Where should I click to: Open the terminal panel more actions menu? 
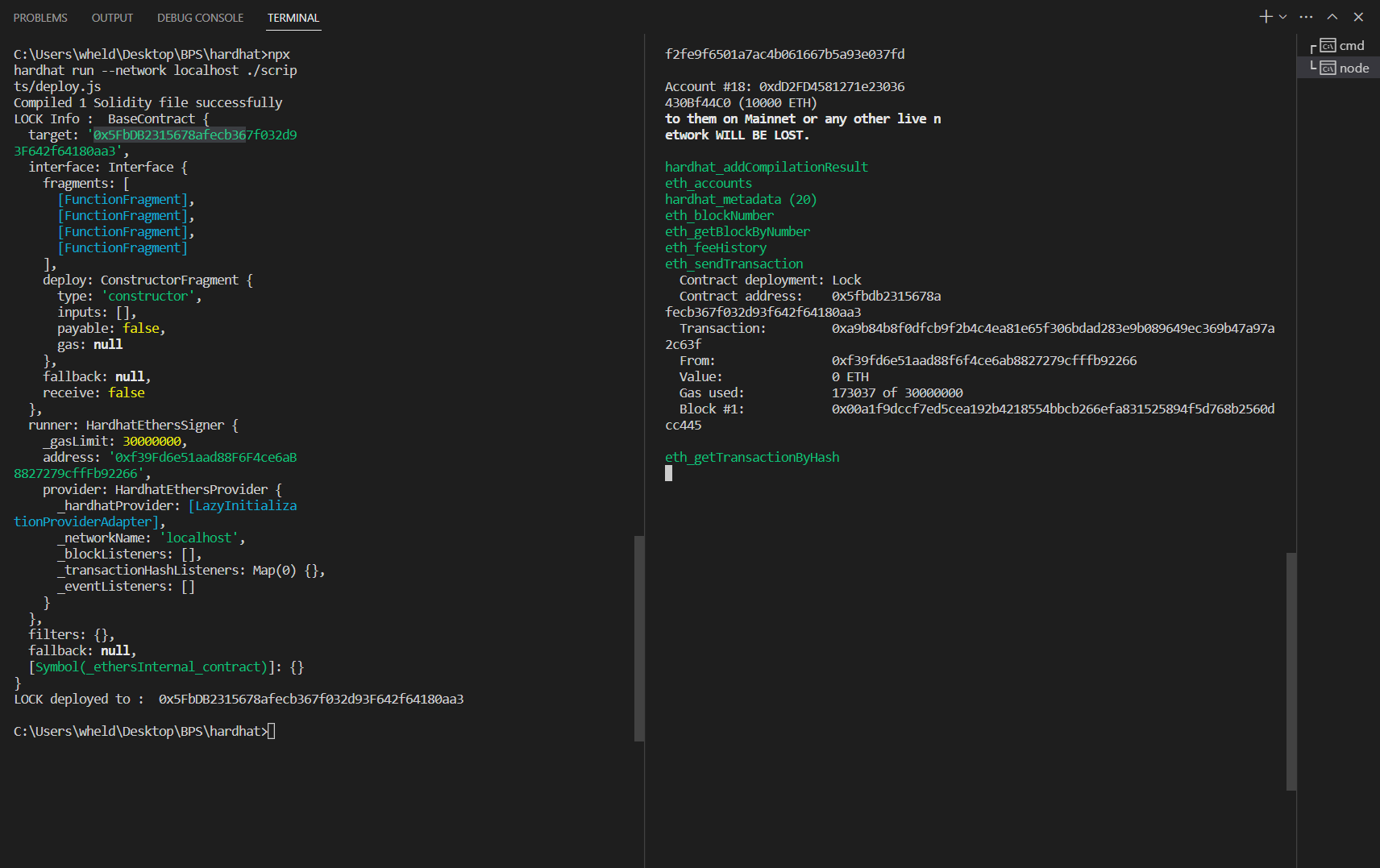pos(1307,17)
